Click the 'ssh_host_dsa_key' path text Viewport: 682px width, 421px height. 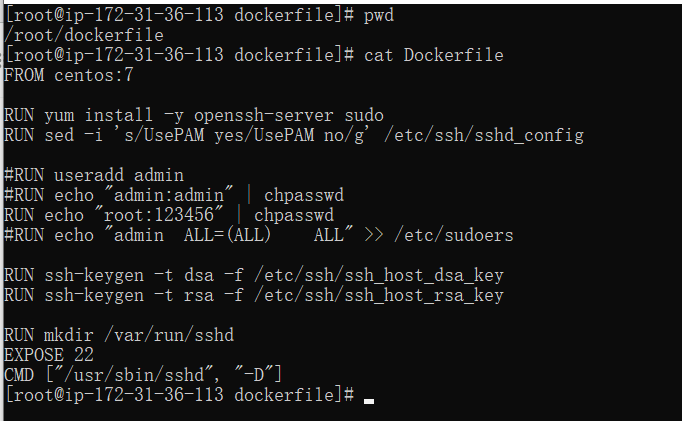click(424, 275)
